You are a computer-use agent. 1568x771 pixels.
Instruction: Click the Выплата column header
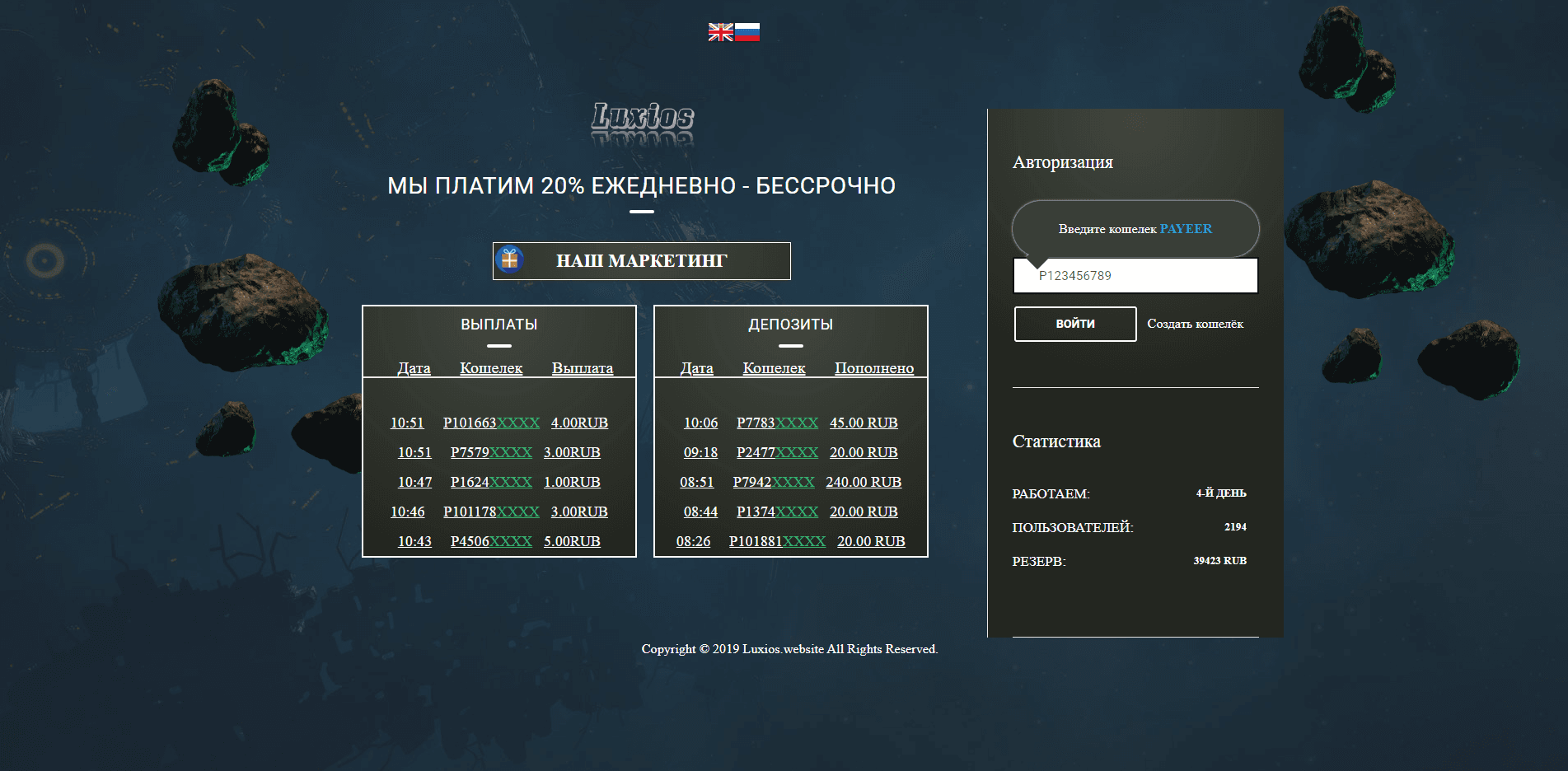click(582, 368)
